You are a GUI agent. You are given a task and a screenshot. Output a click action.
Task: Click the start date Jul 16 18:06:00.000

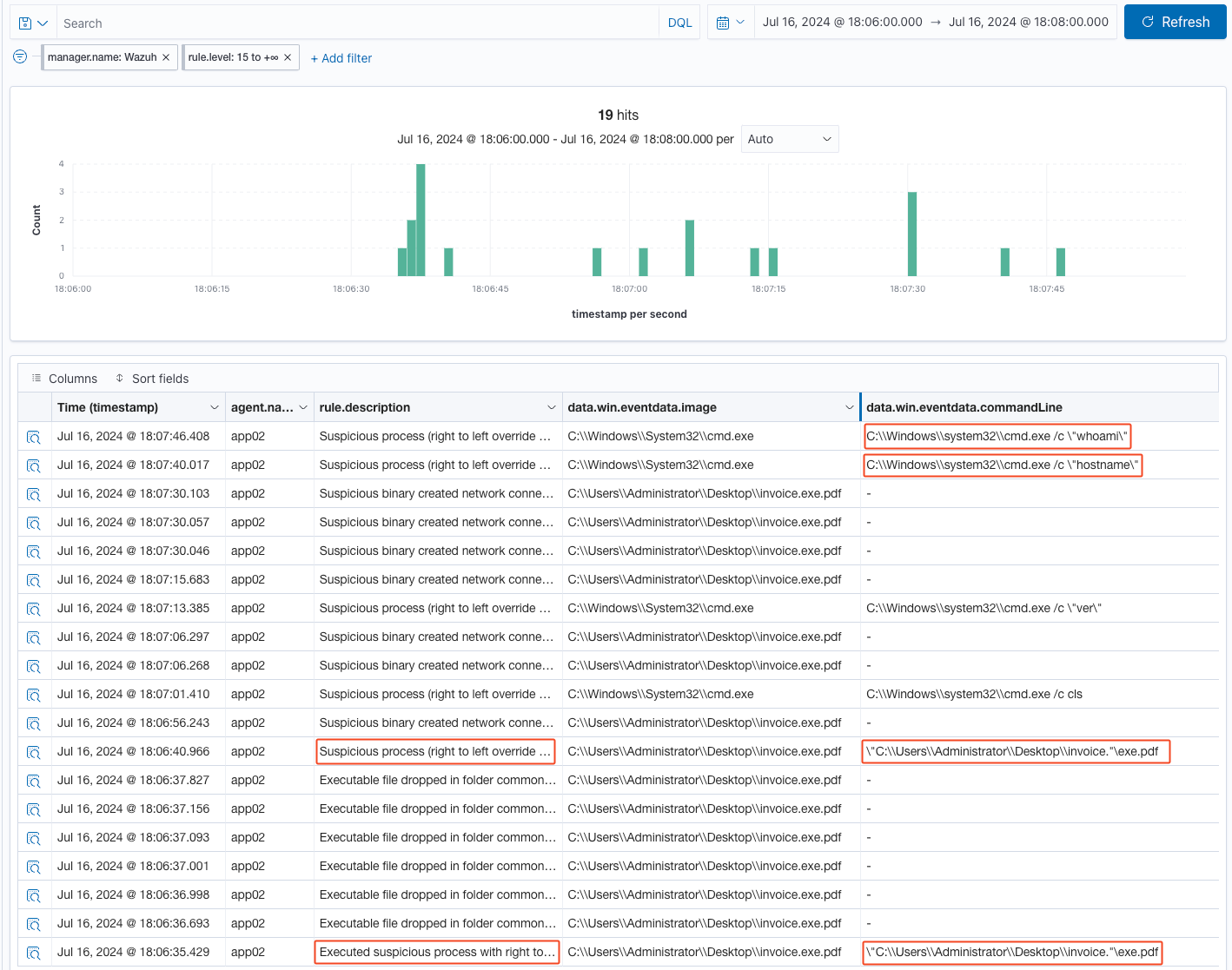tap(843, 22)
